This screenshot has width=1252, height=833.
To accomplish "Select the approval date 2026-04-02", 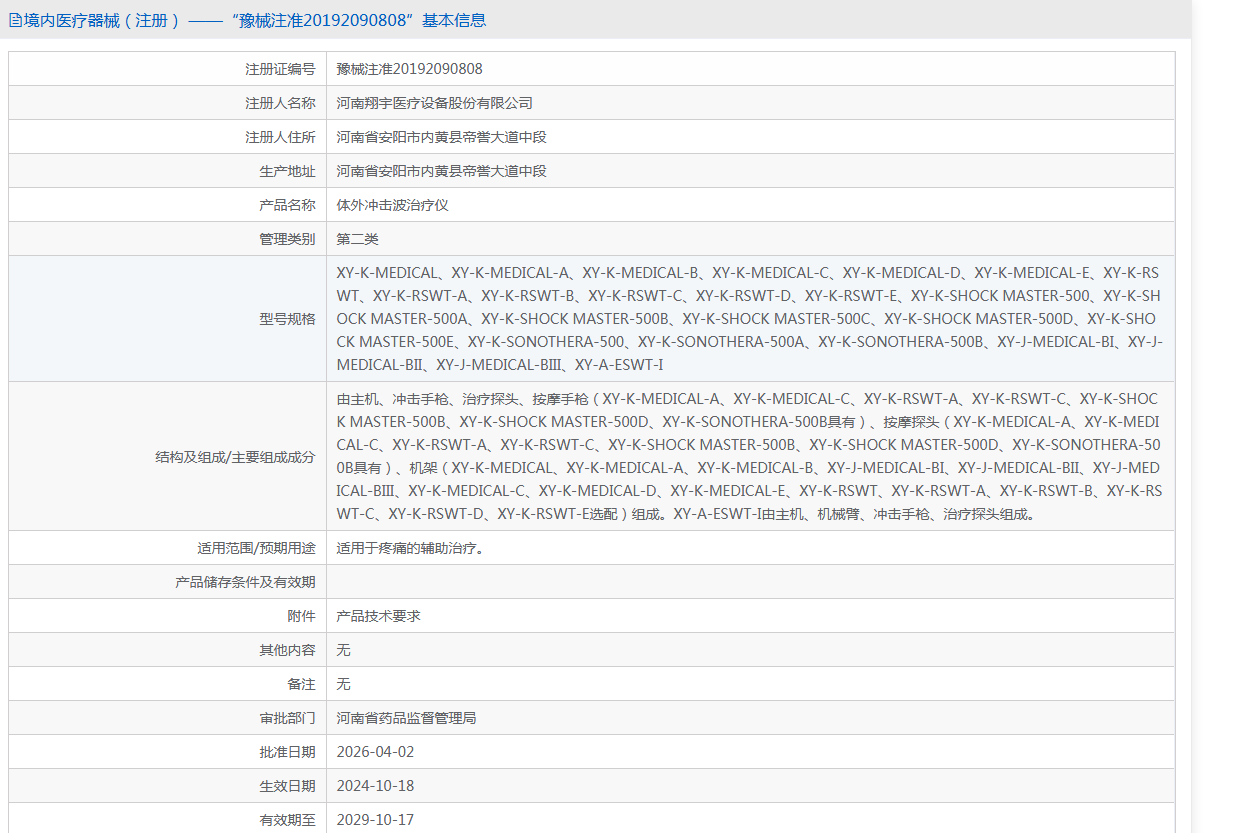I will point(375,752).
